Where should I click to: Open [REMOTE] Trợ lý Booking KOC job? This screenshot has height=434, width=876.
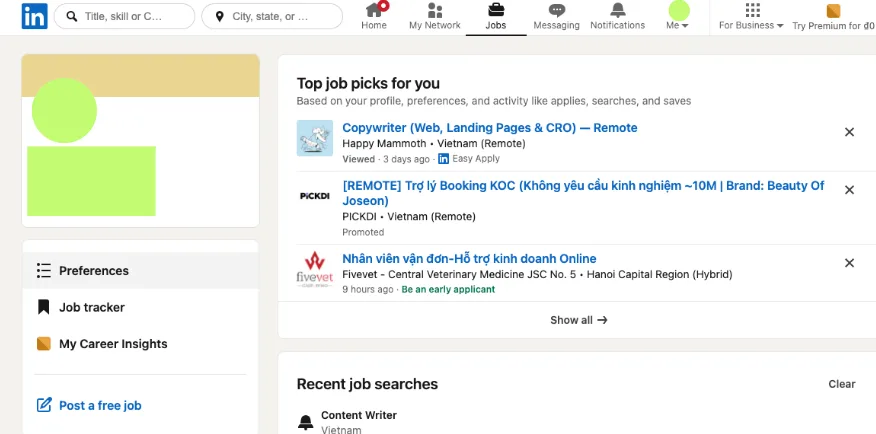click(583, 193)
